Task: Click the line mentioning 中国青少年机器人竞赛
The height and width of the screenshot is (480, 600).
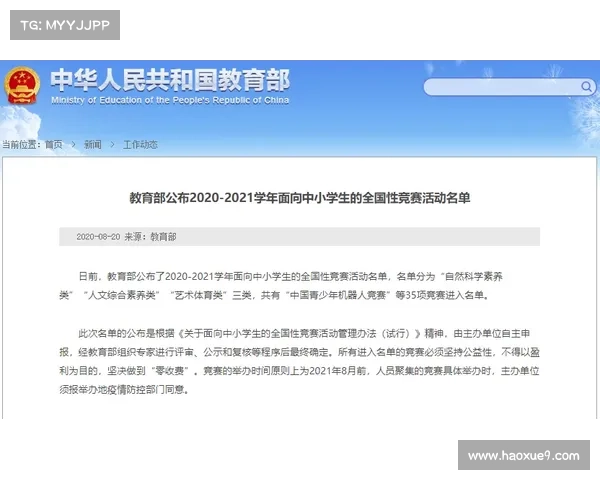Action: [x=274, y=295]
